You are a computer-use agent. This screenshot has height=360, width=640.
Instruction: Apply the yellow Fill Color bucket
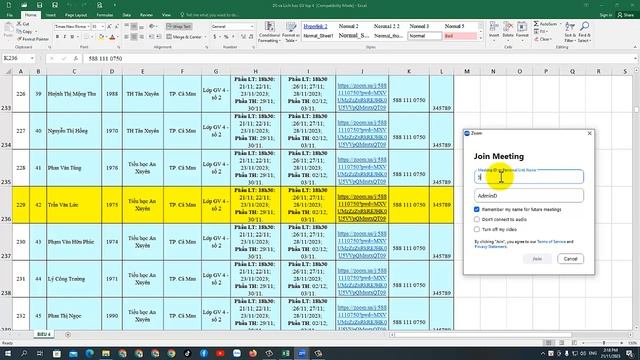click(x=101, y=37)
